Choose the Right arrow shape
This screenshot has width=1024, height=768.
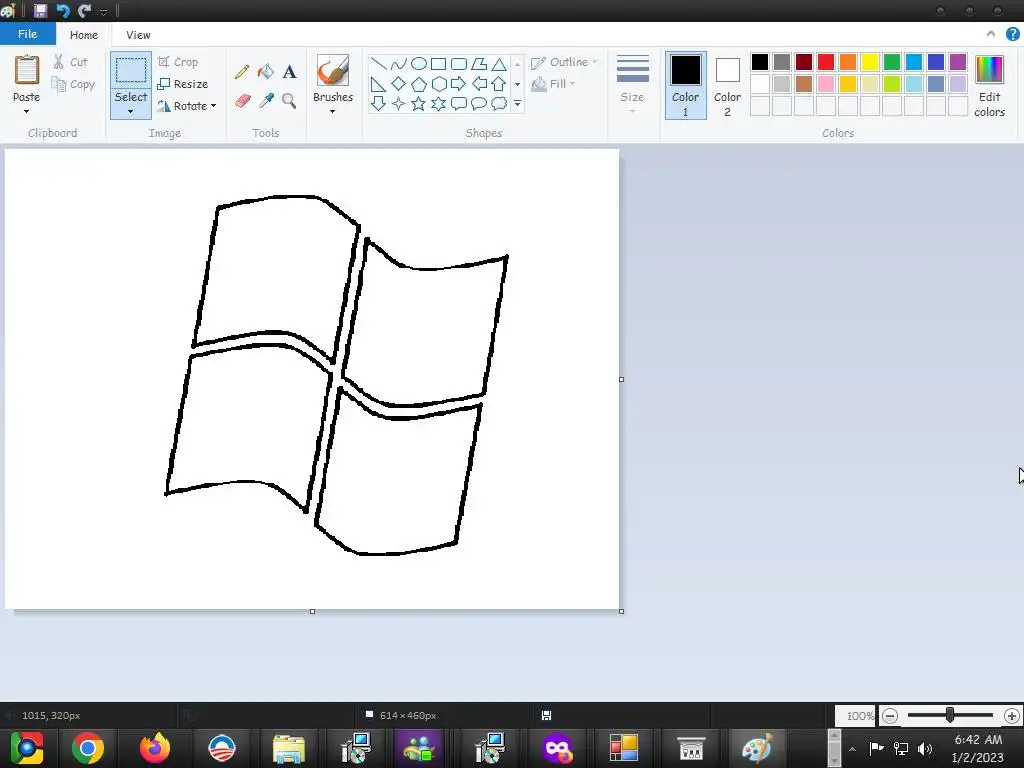pos(458,84)
